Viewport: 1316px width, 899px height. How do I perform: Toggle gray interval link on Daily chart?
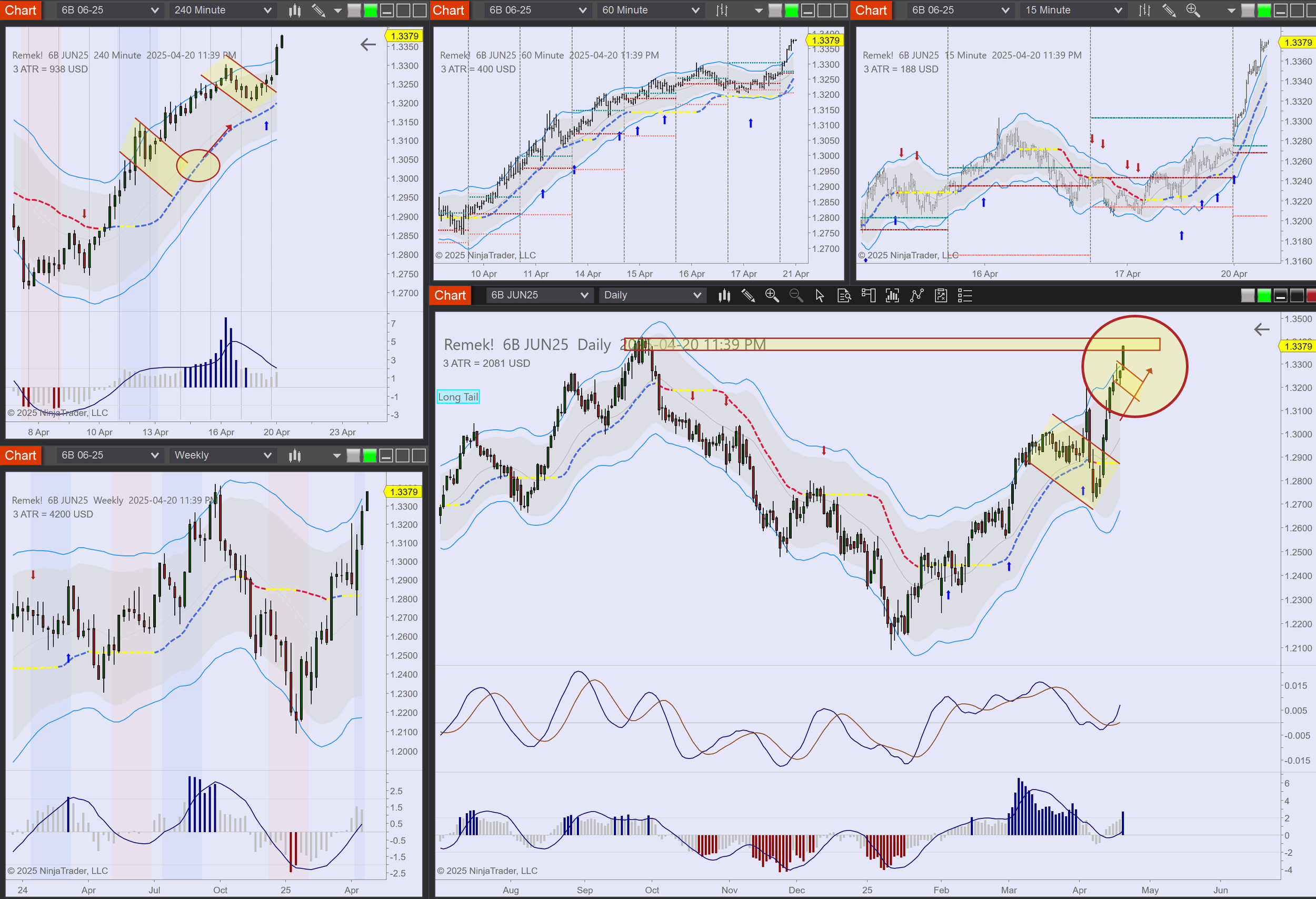(x=1248, y=295)
